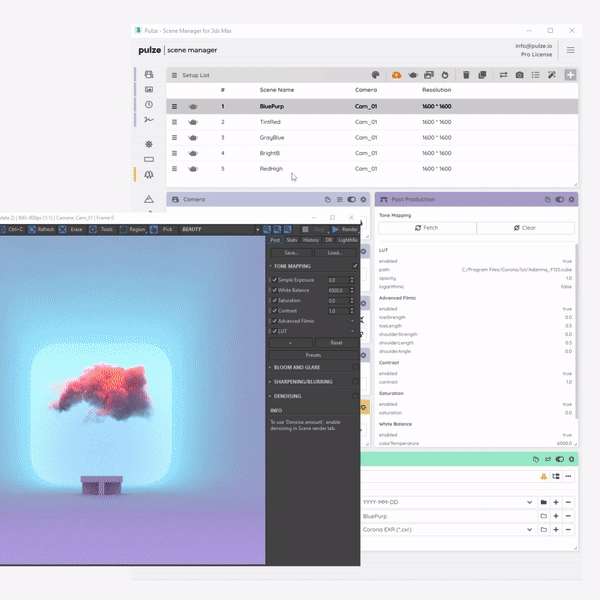The height and width of the screenshot is (600, 600).
Task: Switch to DR tab in frame buffer
Action: point(329,240)
